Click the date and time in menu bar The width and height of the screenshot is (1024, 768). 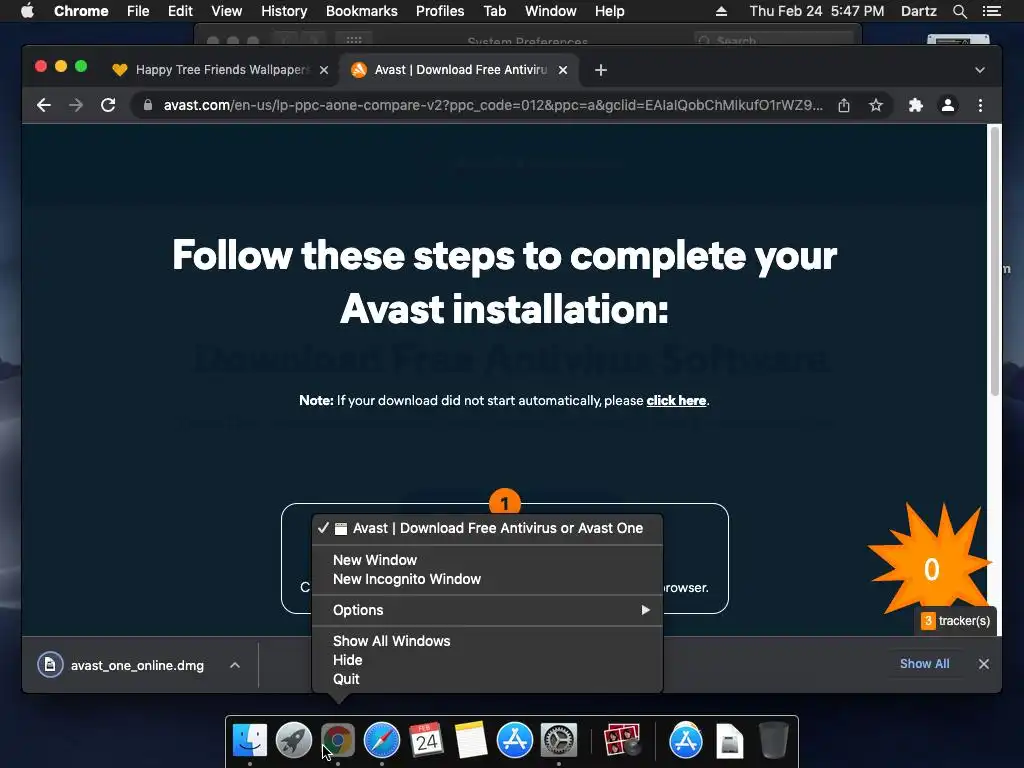tap(816, 11)
